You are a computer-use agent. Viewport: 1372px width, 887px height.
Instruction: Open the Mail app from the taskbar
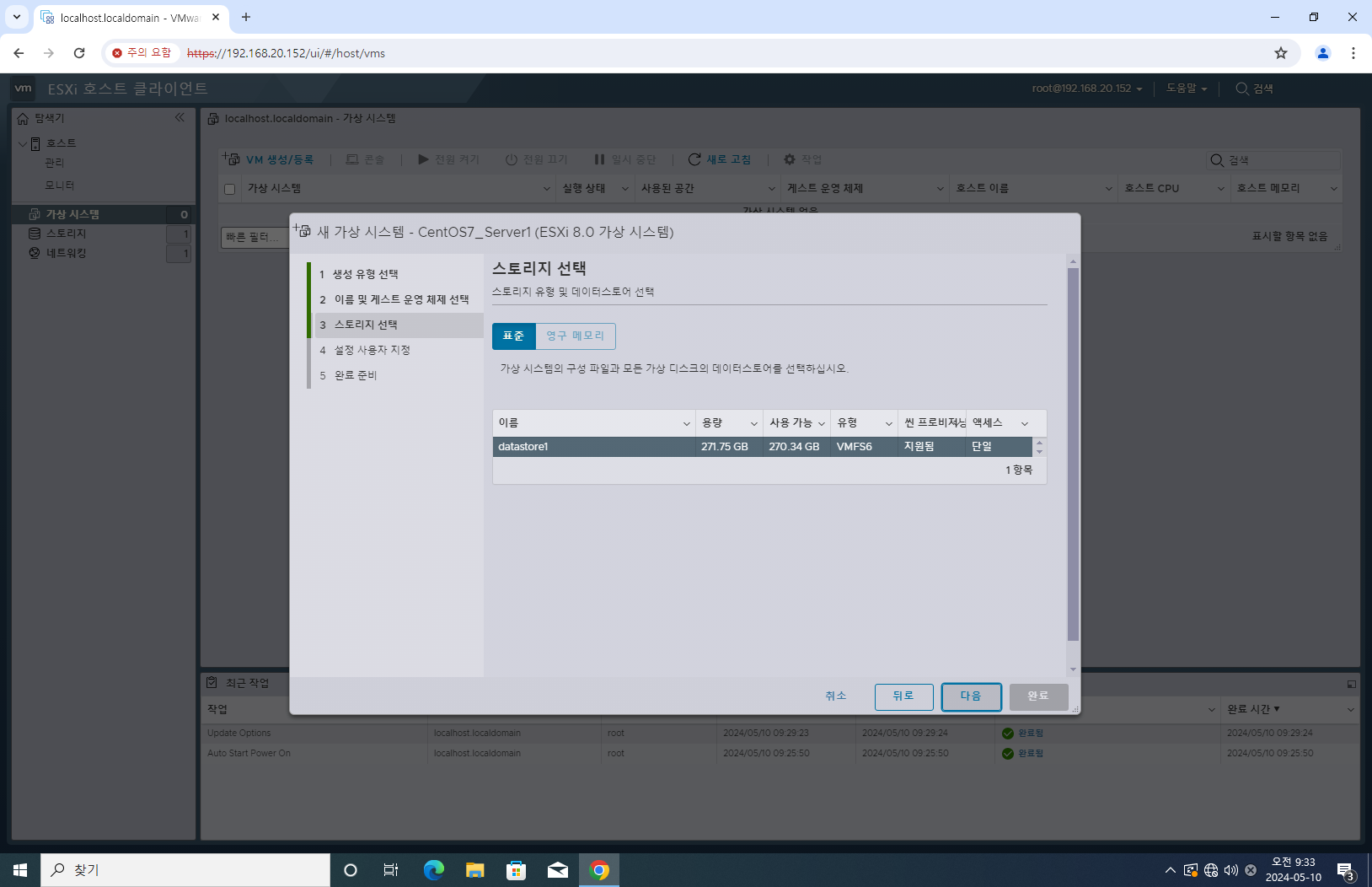pyautogui.click(x=558, y=870)
